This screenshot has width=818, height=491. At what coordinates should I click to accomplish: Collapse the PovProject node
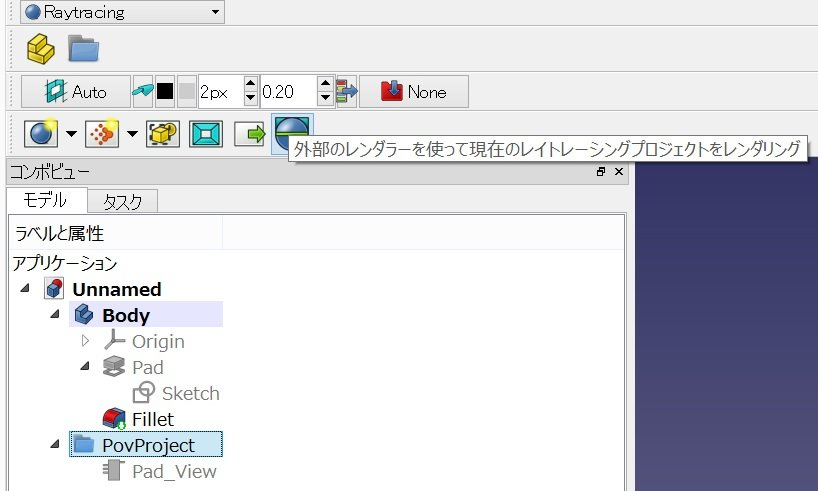(x=55, y=445)
